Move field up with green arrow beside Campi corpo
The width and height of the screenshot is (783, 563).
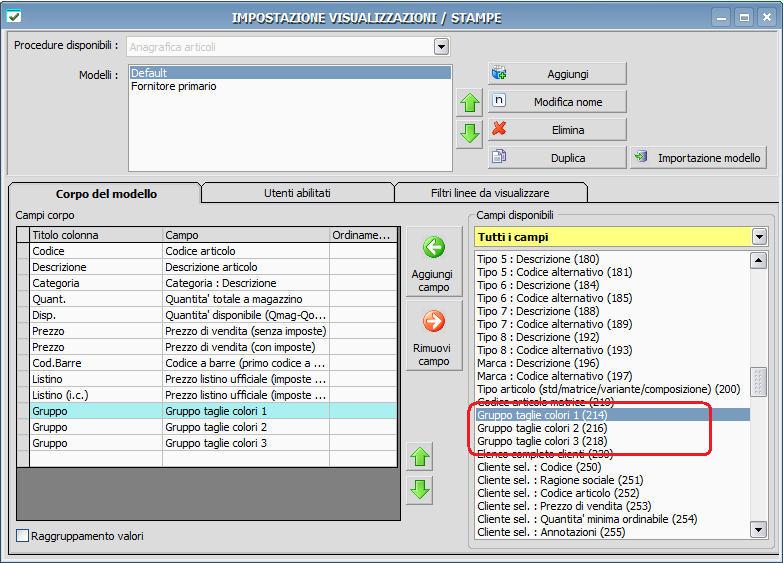coord(420,457)
